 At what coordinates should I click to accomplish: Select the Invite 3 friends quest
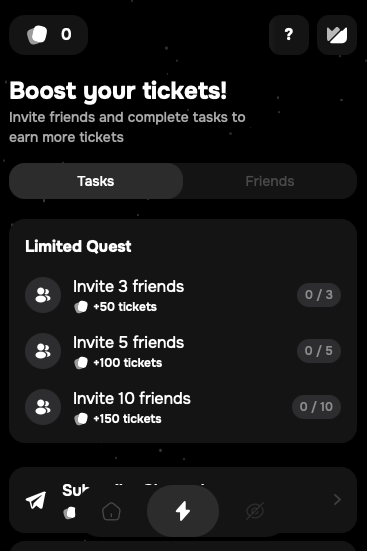click(x=183, y=295)
